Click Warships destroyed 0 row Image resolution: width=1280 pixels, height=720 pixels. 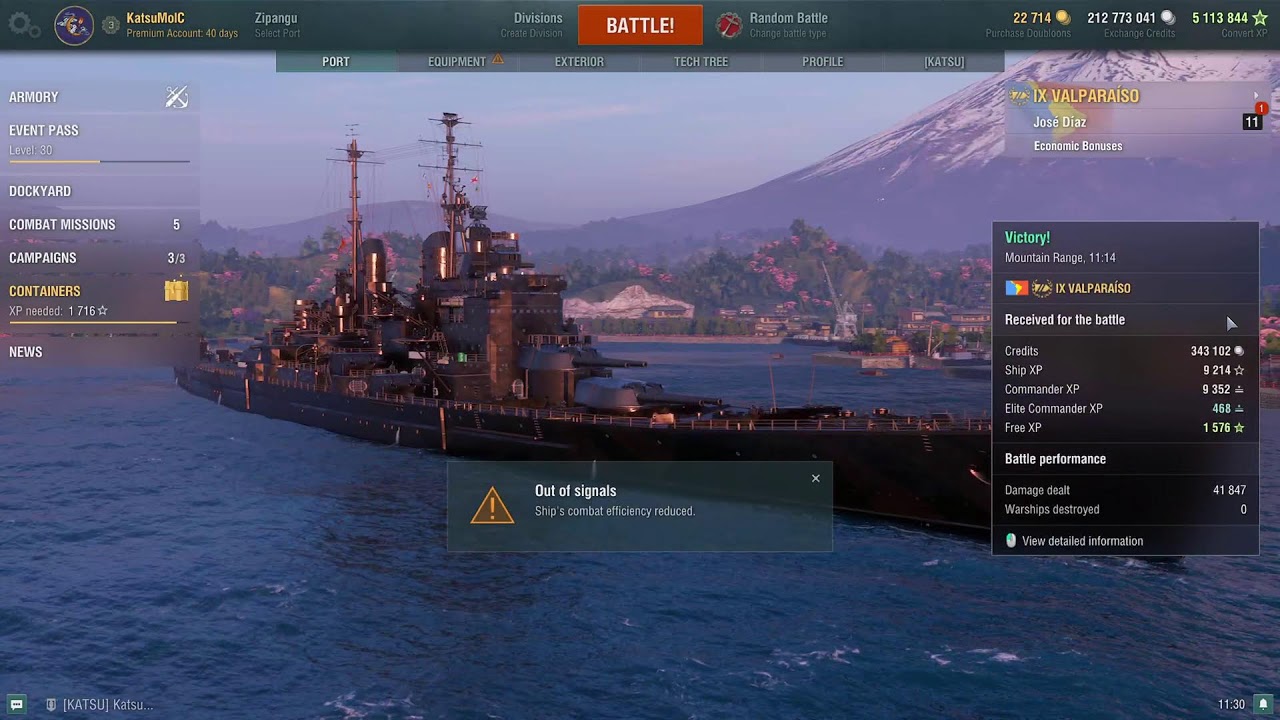pos(1125,509)
